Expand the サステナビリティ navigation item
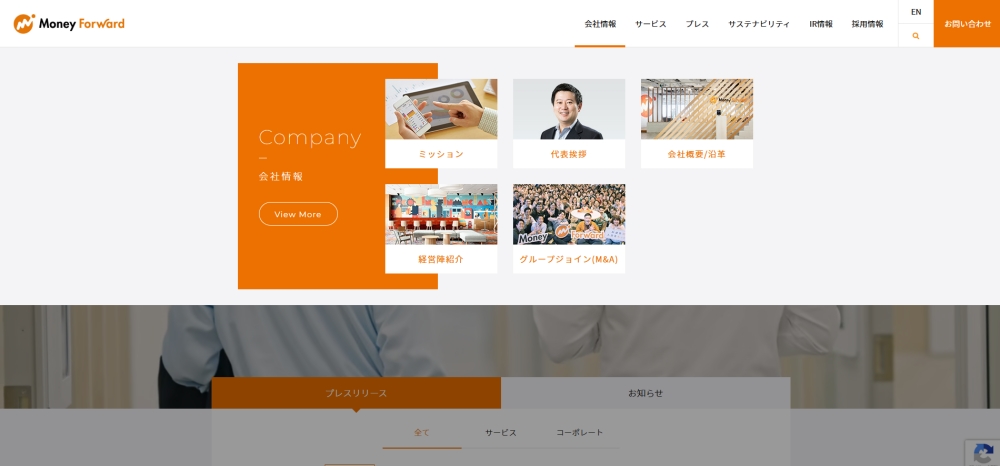The height and width of the screenshot is (466, 1000). 758,24
